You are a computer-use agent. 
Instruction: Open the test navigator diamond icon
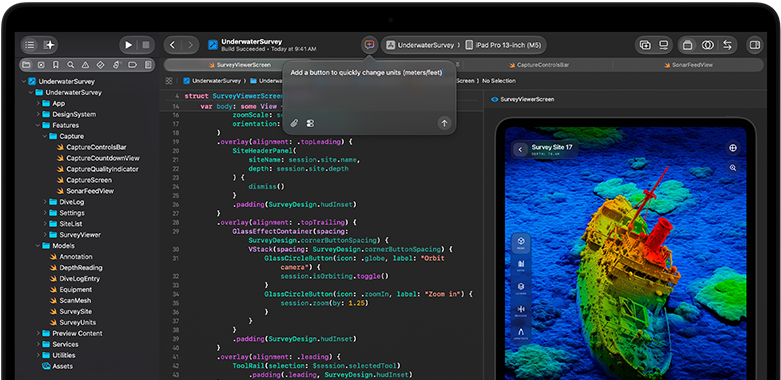pyautogui.click(x=100, y=65)
